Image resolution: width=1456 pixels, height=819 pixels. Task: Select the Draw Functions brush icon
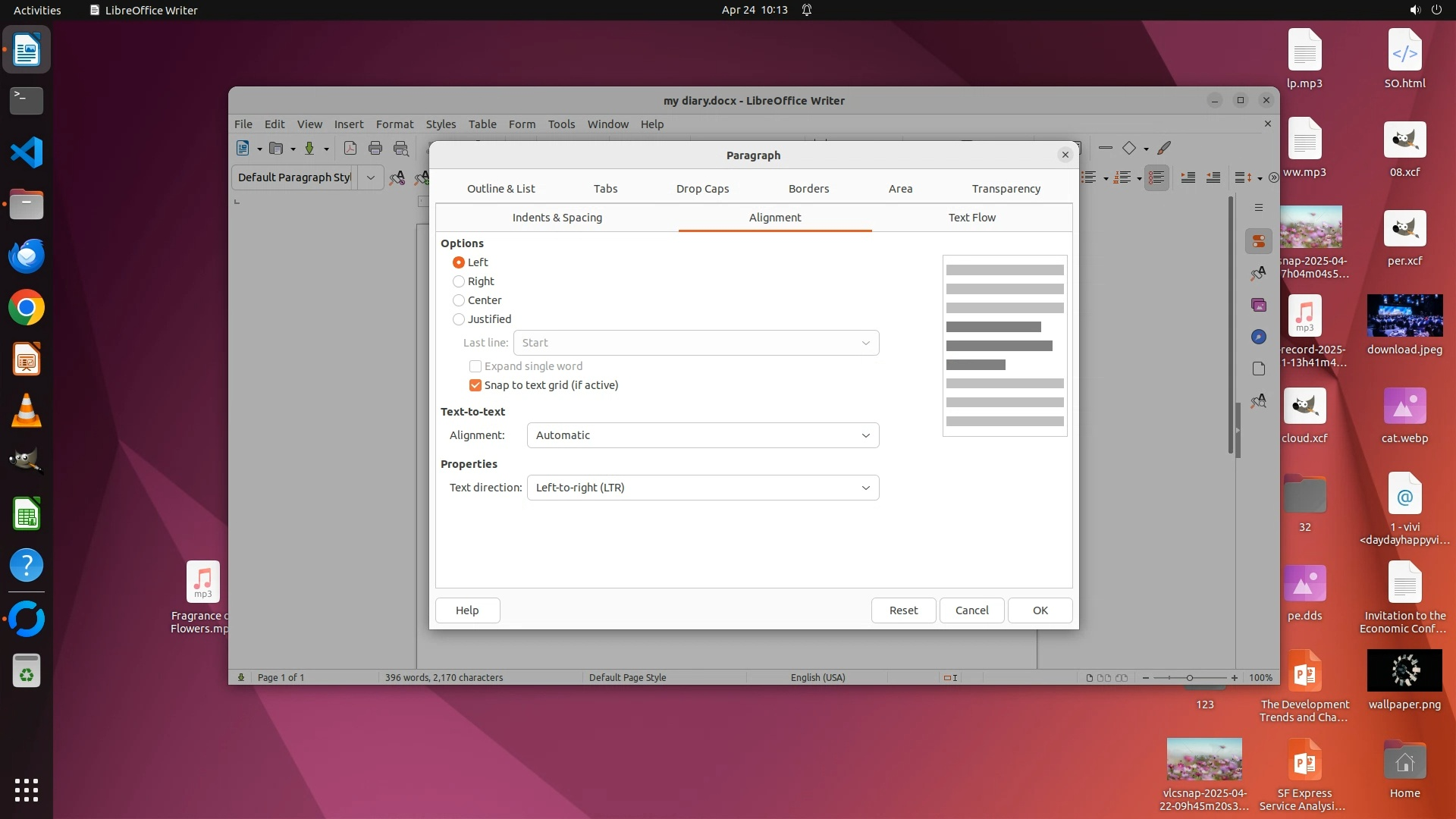pos(1164,149)
